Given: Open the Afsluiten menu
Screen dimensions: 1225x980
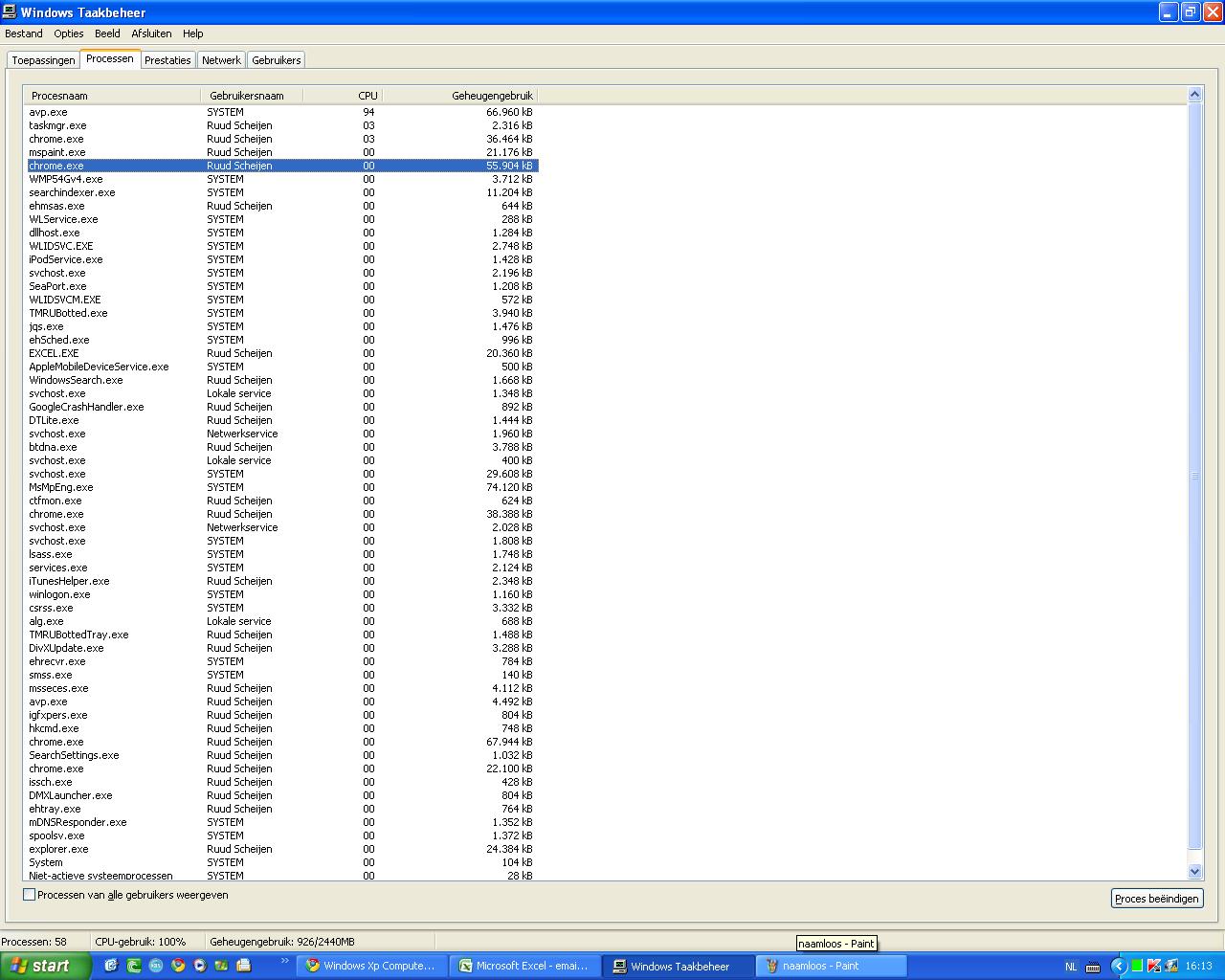Looking at the screenshot, I should pyautogui.click(x=151, y=33).
